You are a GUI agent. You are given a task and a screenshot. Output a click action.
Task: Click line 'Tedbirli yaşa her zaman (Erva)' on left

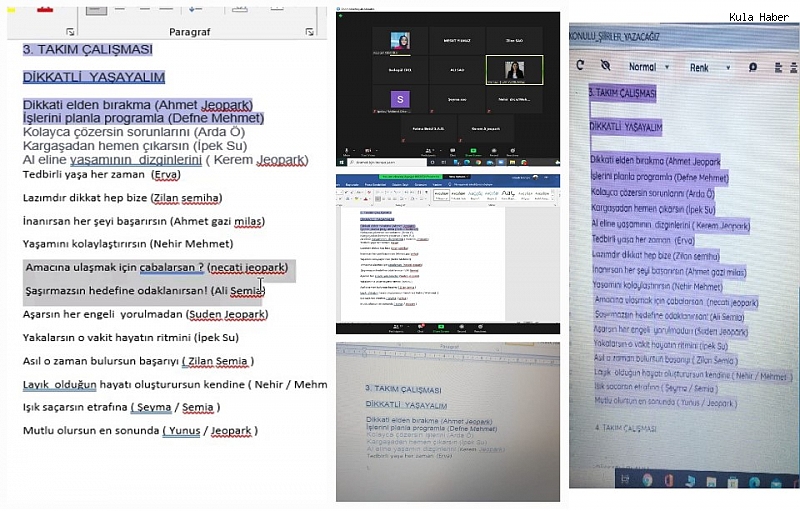102,174
